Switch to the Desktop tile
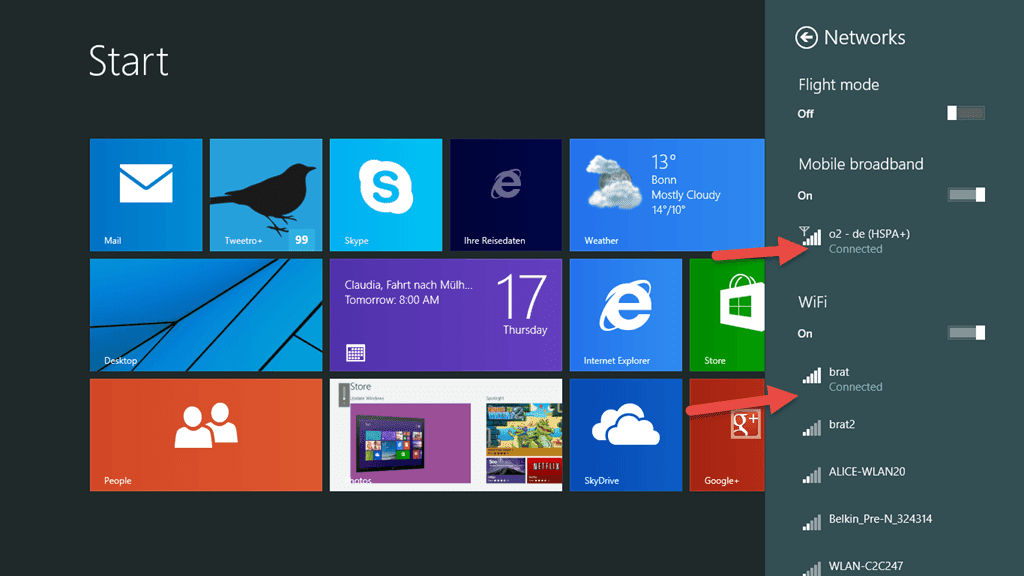The height and width of the screenshot is (576, 1024). 205,315
